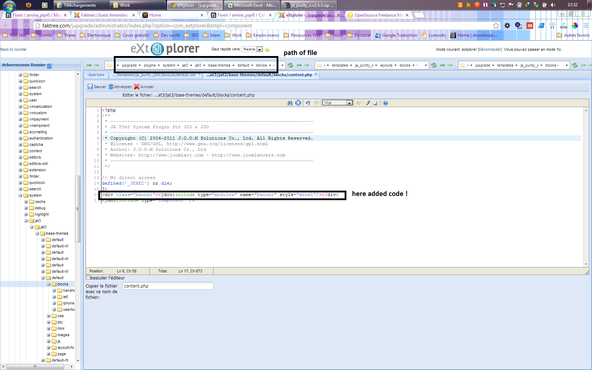Click the Chrome address bar URL
Screen dimensions: 592x370
pyautogui.click(x=147, y=26)
